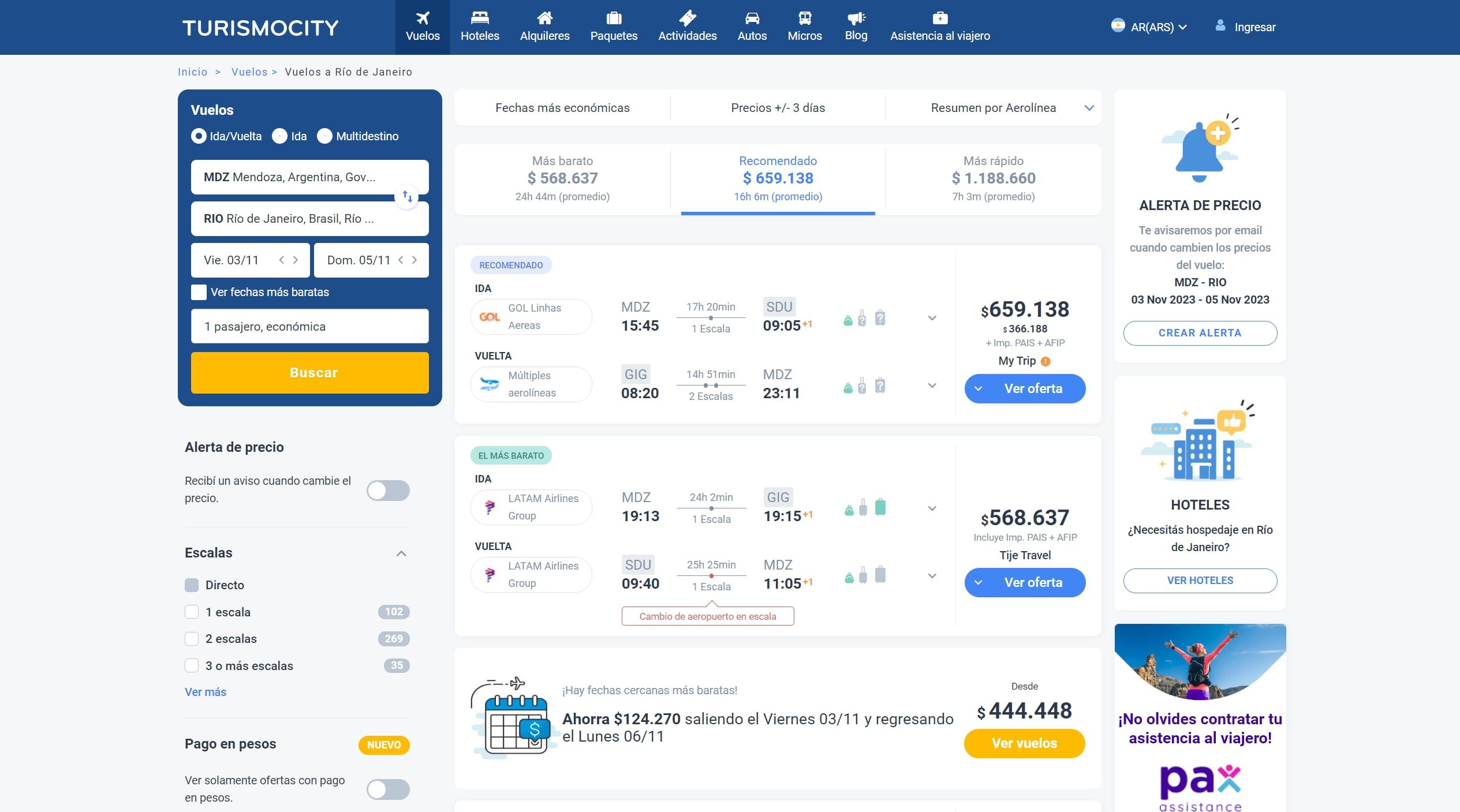Image resolution: width=1460 pixels, height=812 pixels.
Task: Switch to the 'Más barato' tab
Action: click(562, 178)
